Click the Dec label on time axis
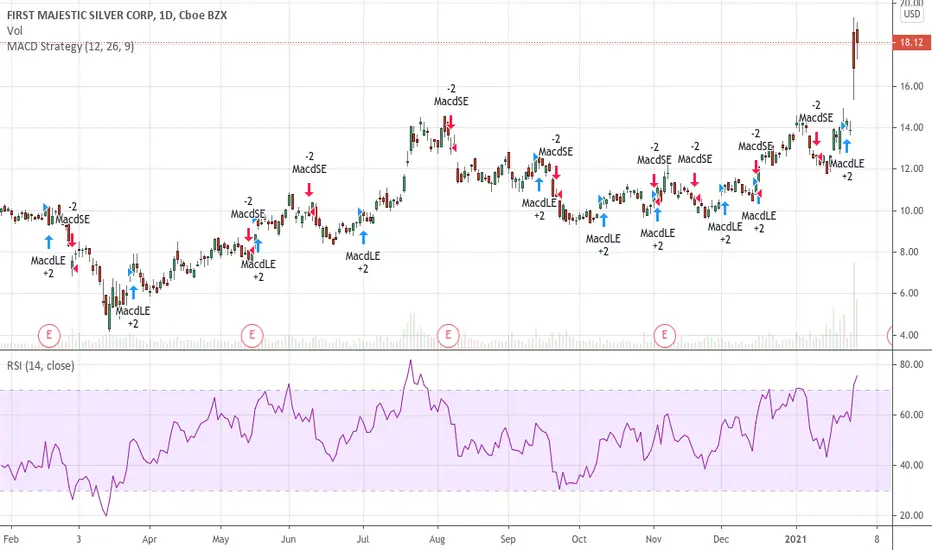The height and width of the screenshot is (550, 932). [721, 539]
